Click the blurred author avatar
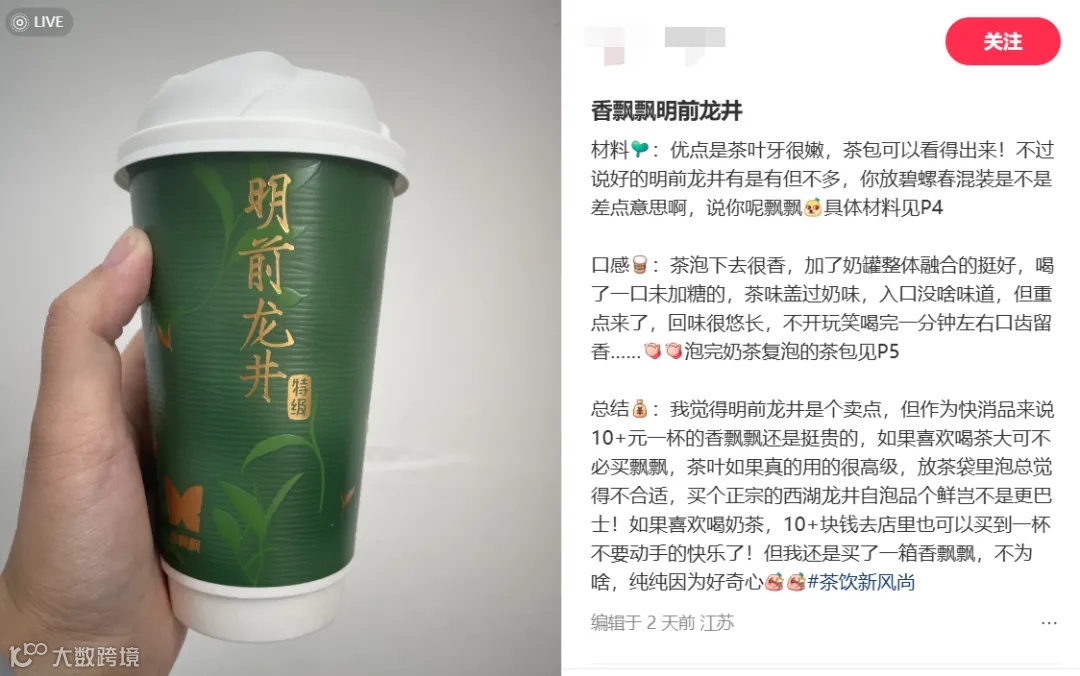 (614, 44)
